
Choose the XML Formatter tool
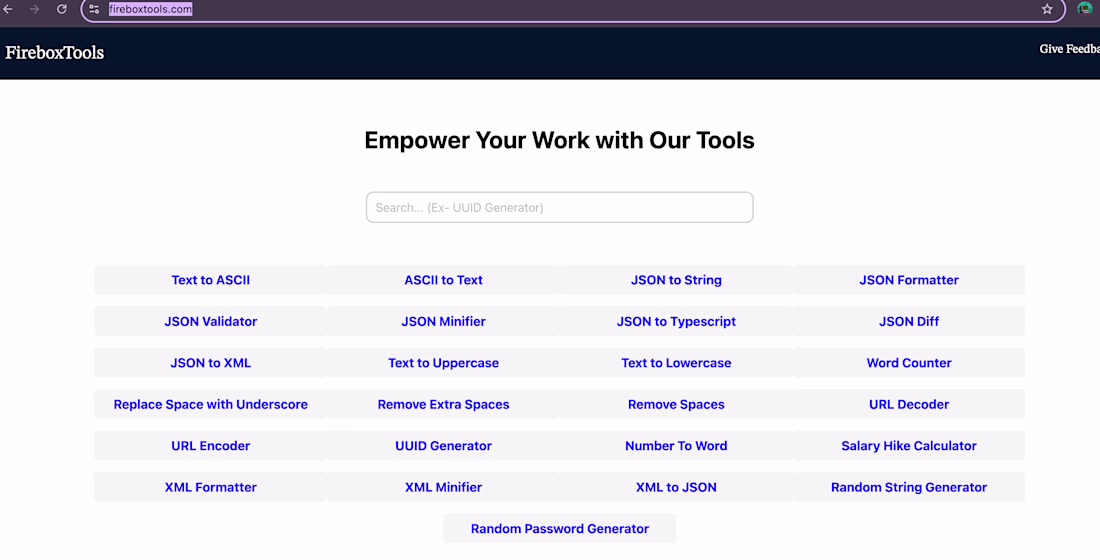pyautogui.click(x=210, y=487)
